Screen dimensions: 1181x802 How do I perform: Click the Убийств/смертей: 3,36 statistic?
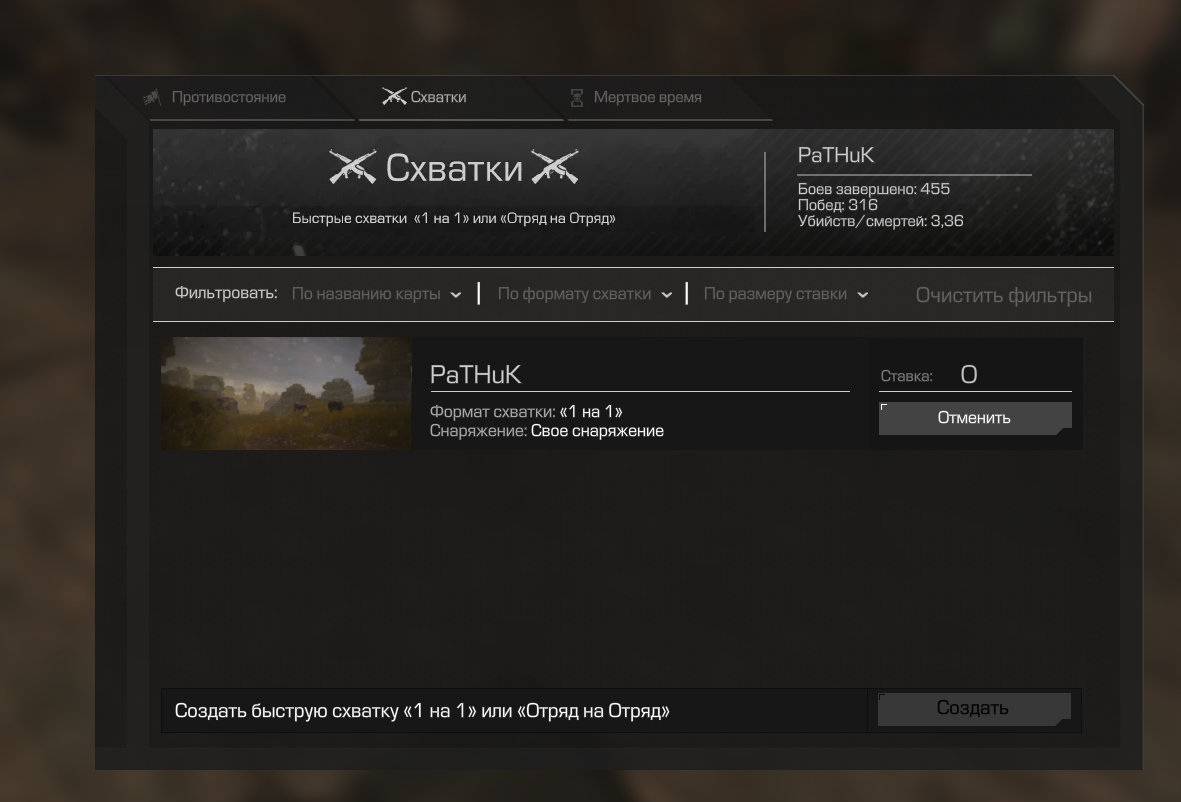(x=880, y=221)
